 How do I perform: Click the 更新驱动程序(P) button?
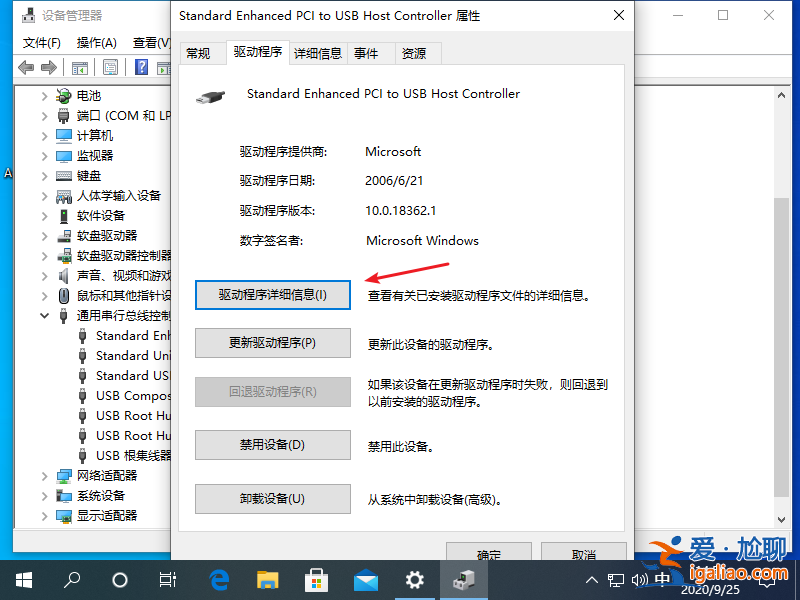click(x=272, y=344)
